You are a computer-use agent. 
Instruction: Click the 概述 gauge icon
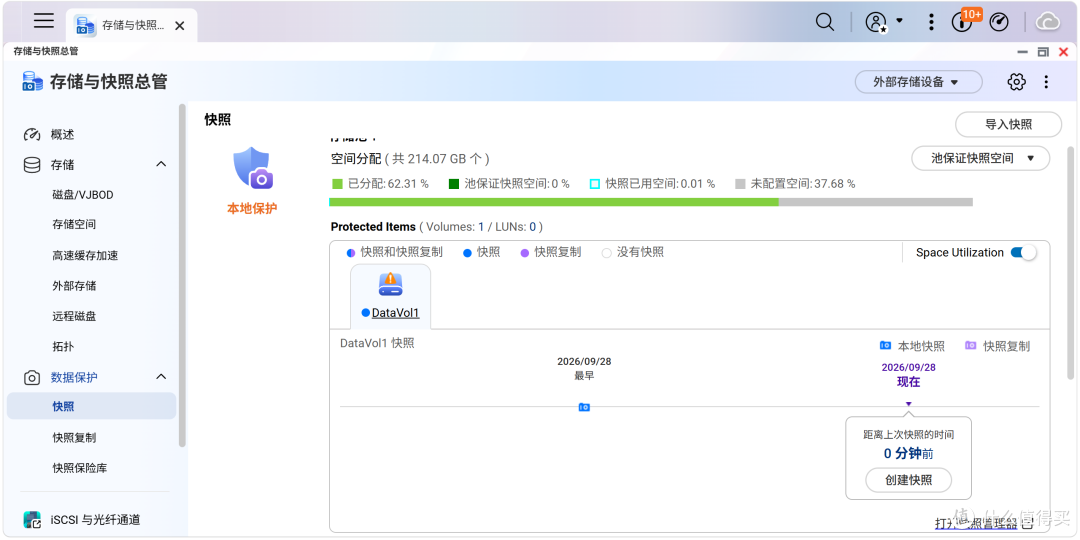point(32,134)
